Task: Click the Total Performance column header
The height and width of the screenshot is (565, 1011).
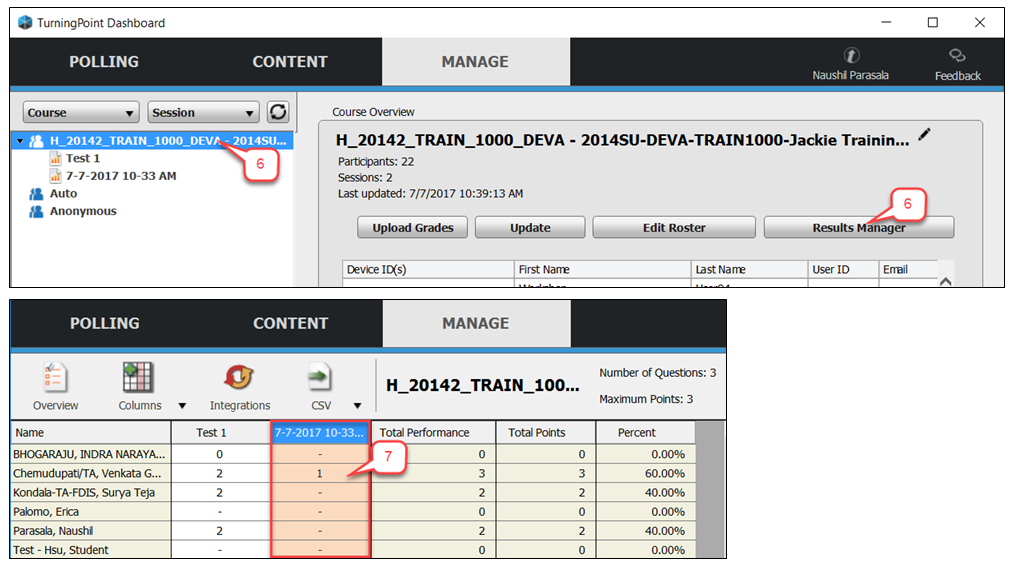Action: click(x=433, y=433)
